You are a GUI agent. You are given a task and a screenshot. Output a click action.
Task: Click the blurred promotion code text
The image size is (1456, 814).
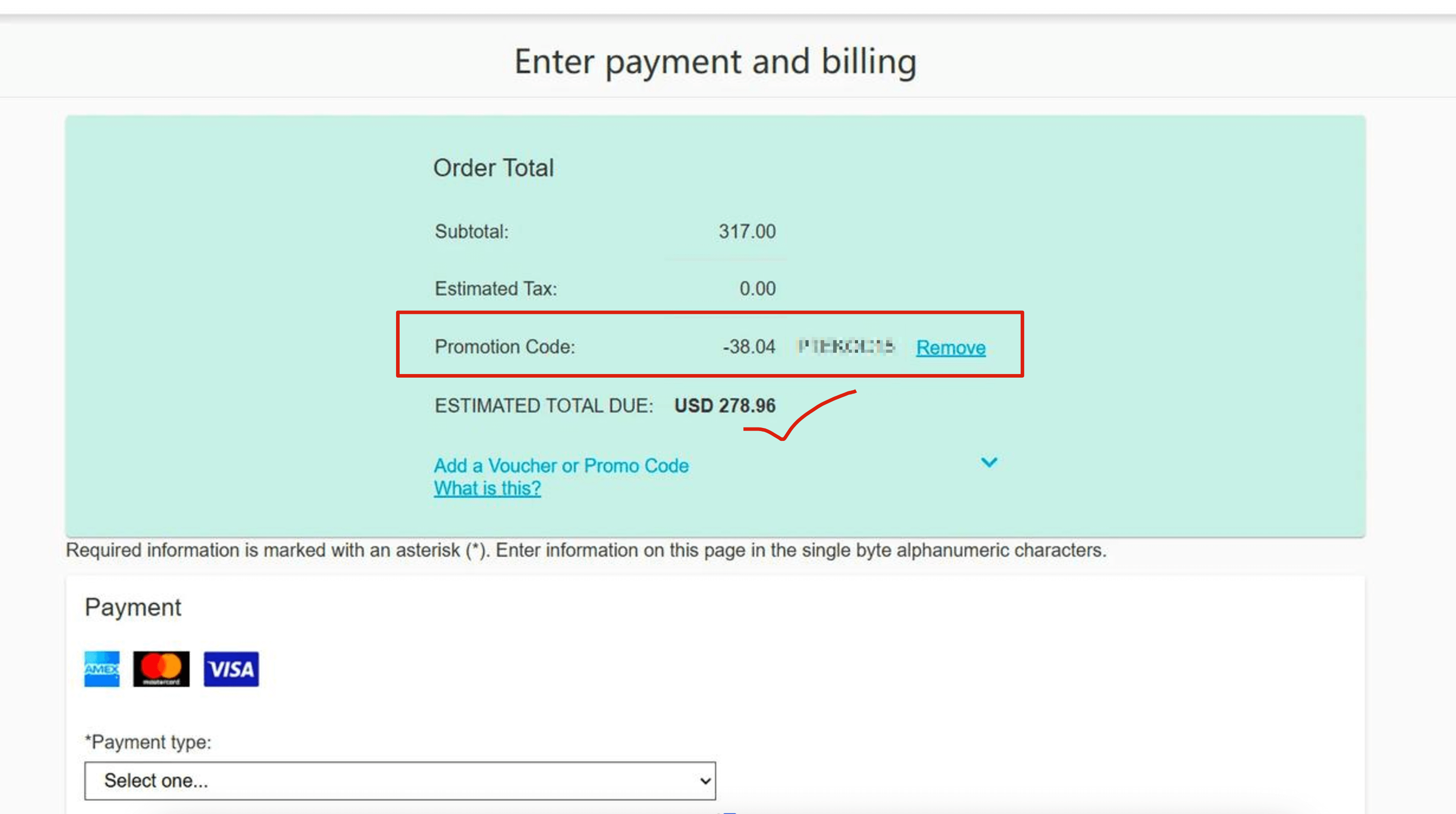pyautogui.click(x=846, y=346)
